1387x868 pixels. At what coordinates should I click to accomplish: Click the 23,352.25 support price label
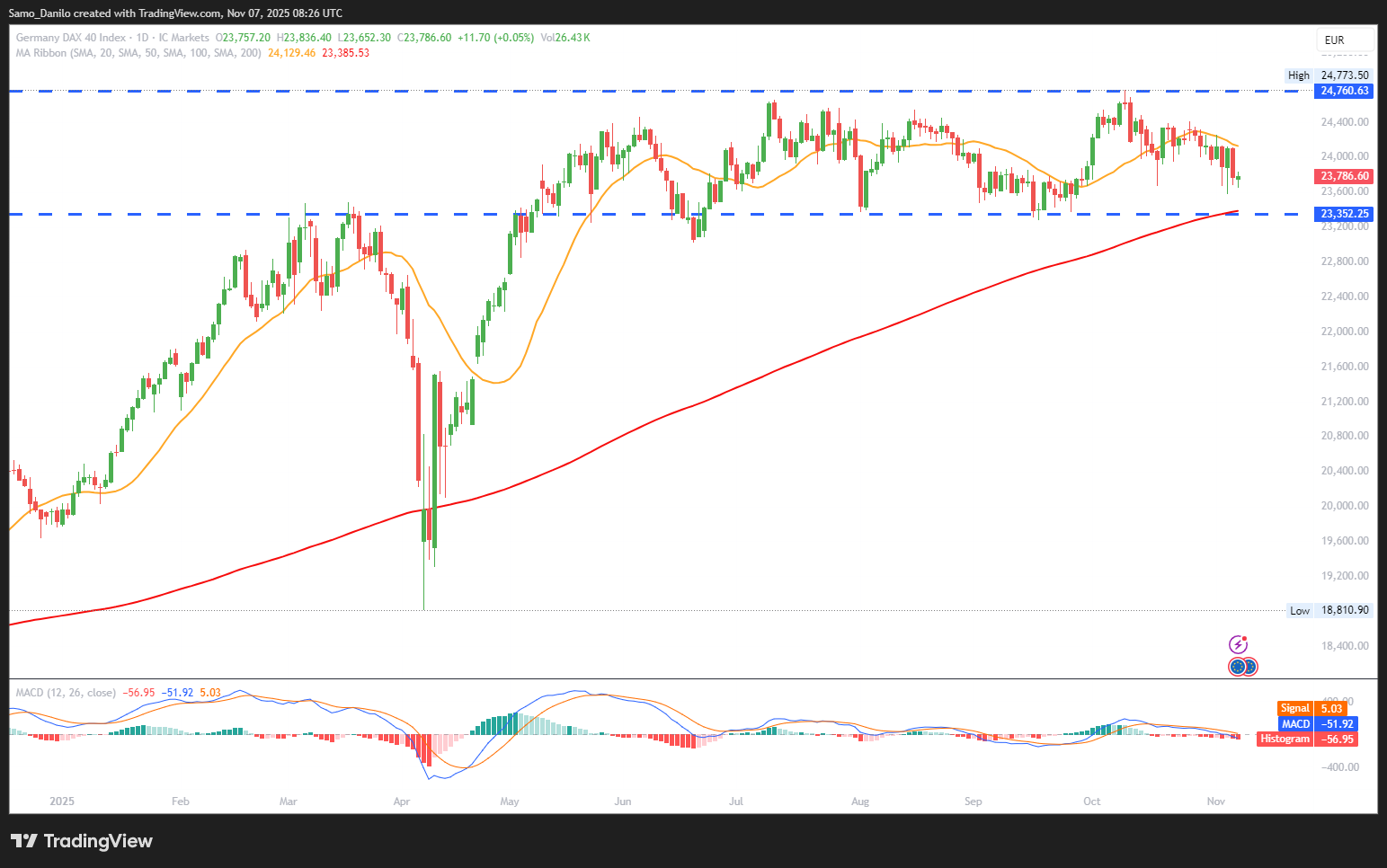click(1345, 214)
